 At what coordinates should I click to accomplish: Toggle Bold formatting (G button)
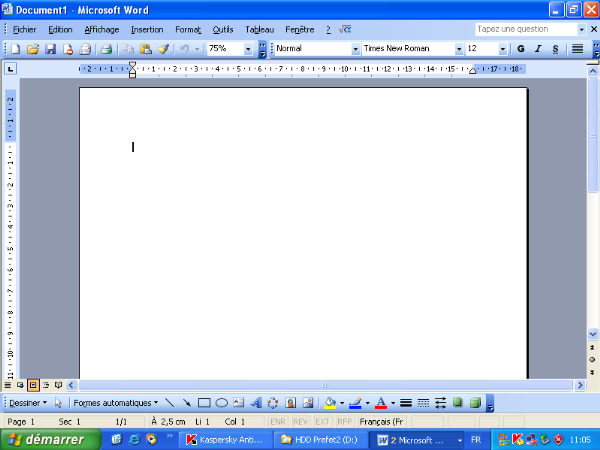coord(521,48)
